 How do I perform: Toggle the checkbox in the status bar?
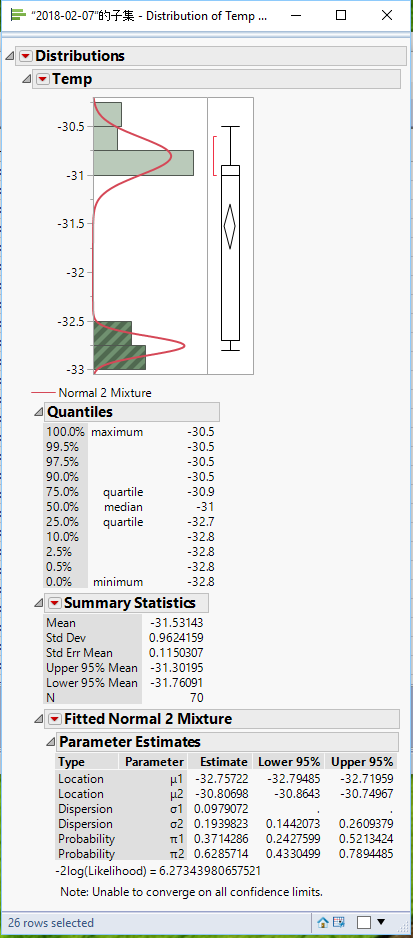click(363, 922)
